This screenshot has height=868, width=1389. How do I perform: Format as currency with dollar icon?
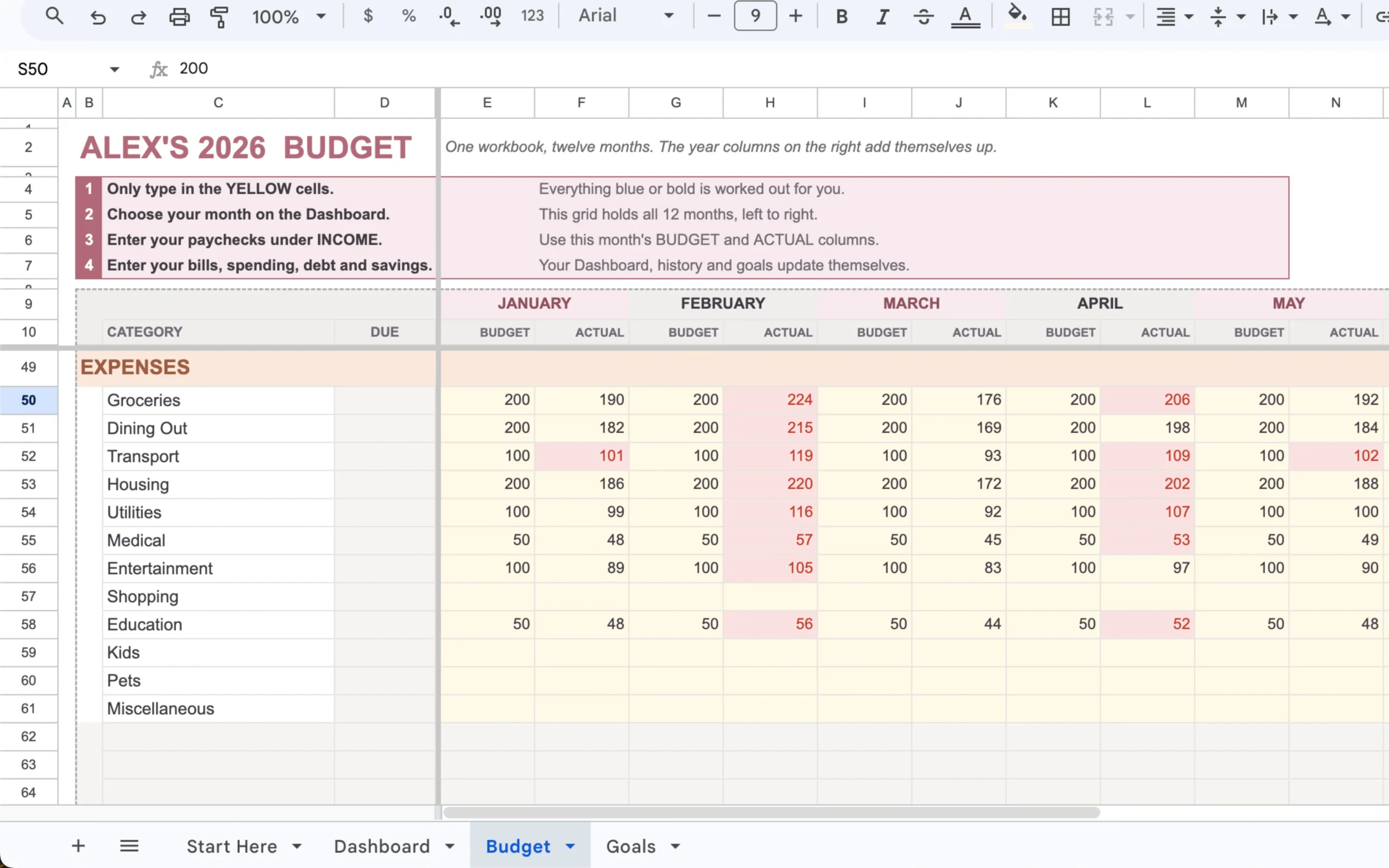point(368,16)
